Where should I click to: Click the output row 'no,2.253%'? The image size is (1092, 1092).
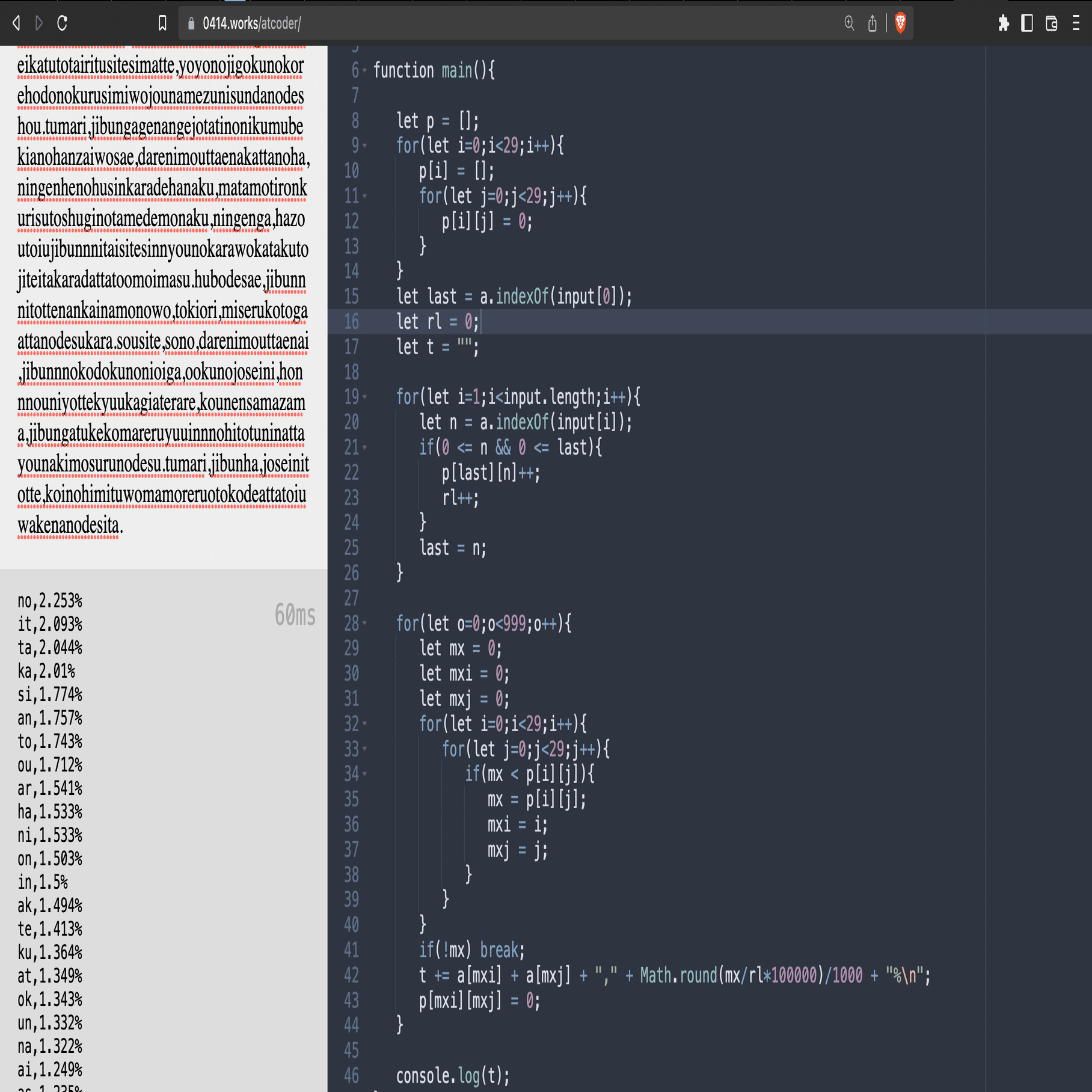[50, 601]
